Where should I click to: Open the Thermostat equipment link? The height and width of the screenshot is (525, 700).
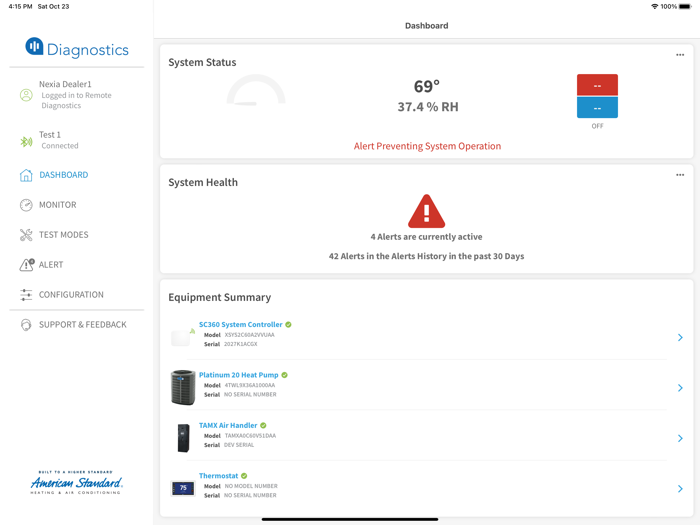tap(218, 476)
